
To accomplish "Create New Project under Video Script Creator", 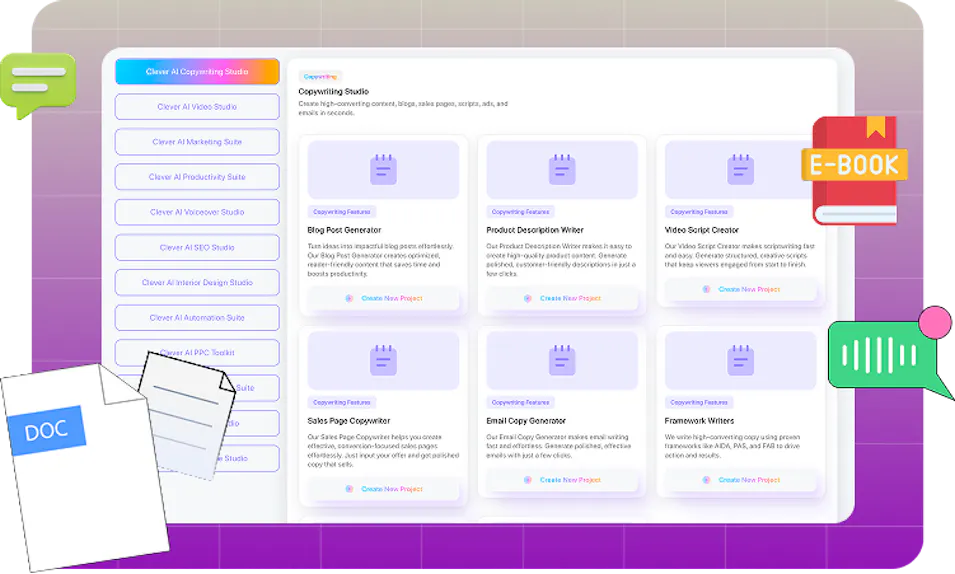I will (740, 289).
